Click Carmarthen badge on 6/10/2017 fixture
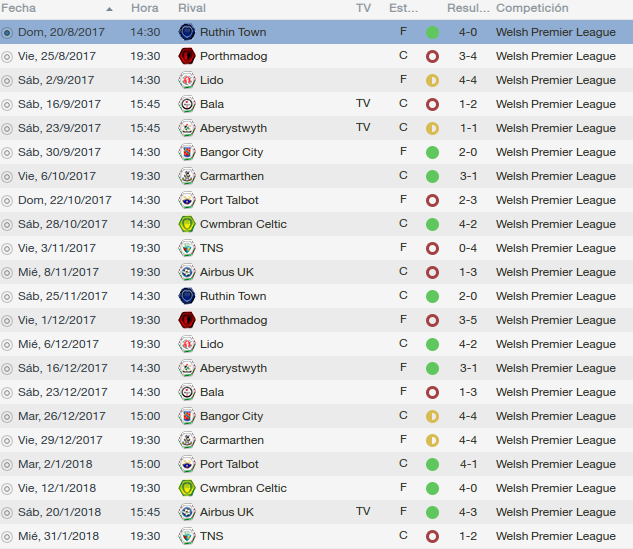This screenshot has height=549, width=633. (187, 176)
